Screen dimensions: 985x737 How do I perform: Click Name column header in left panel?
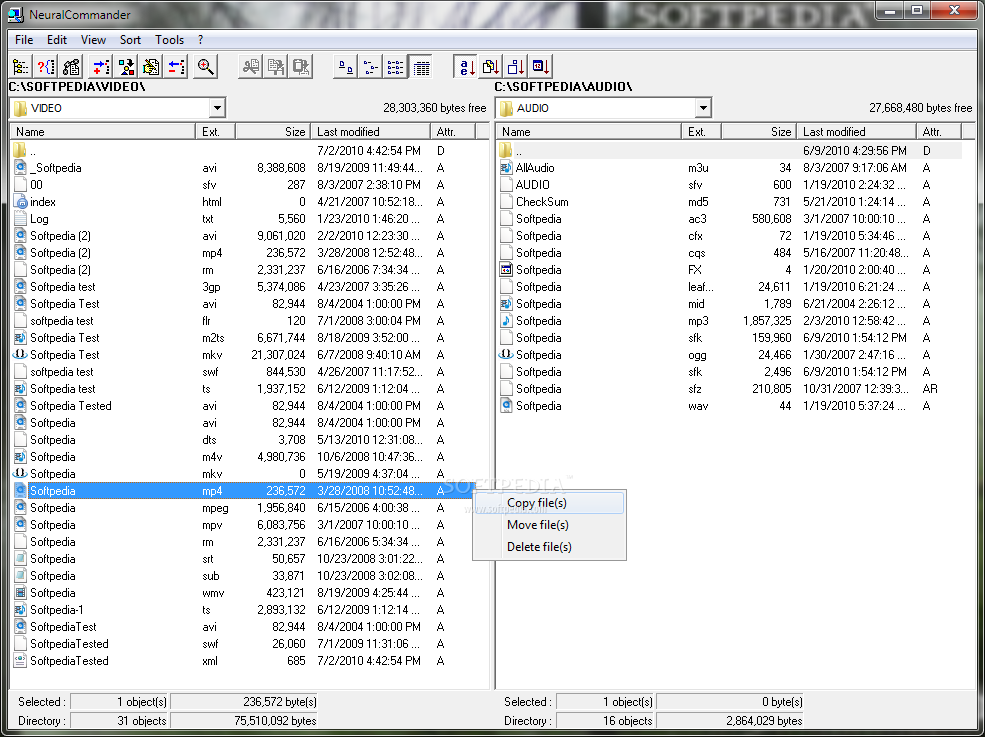(103, 131)
